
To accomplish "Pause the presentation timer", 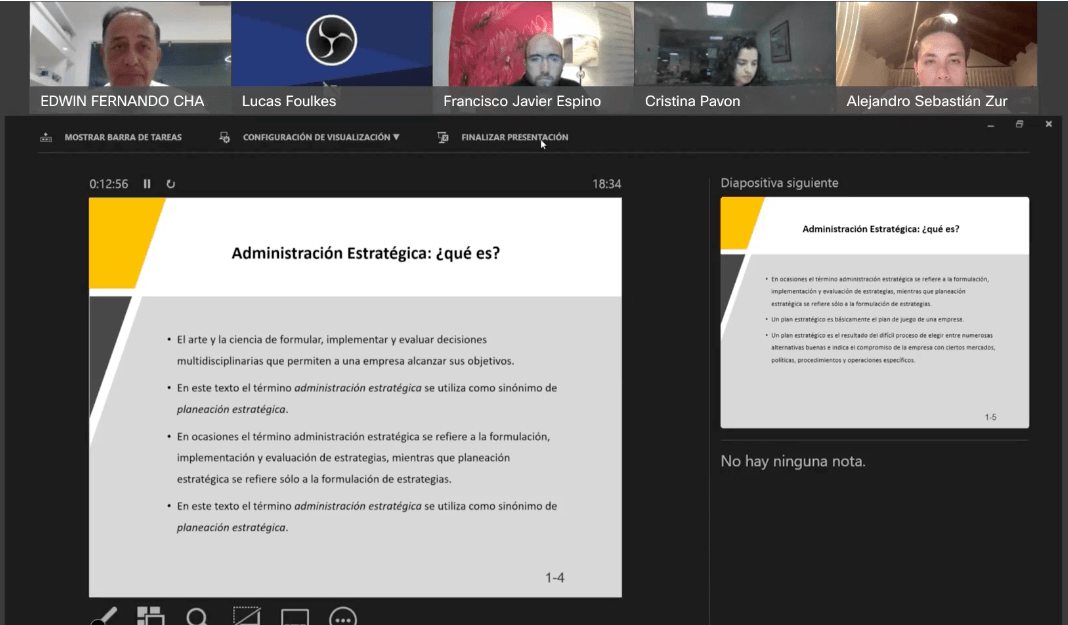I will coord(145,183).
